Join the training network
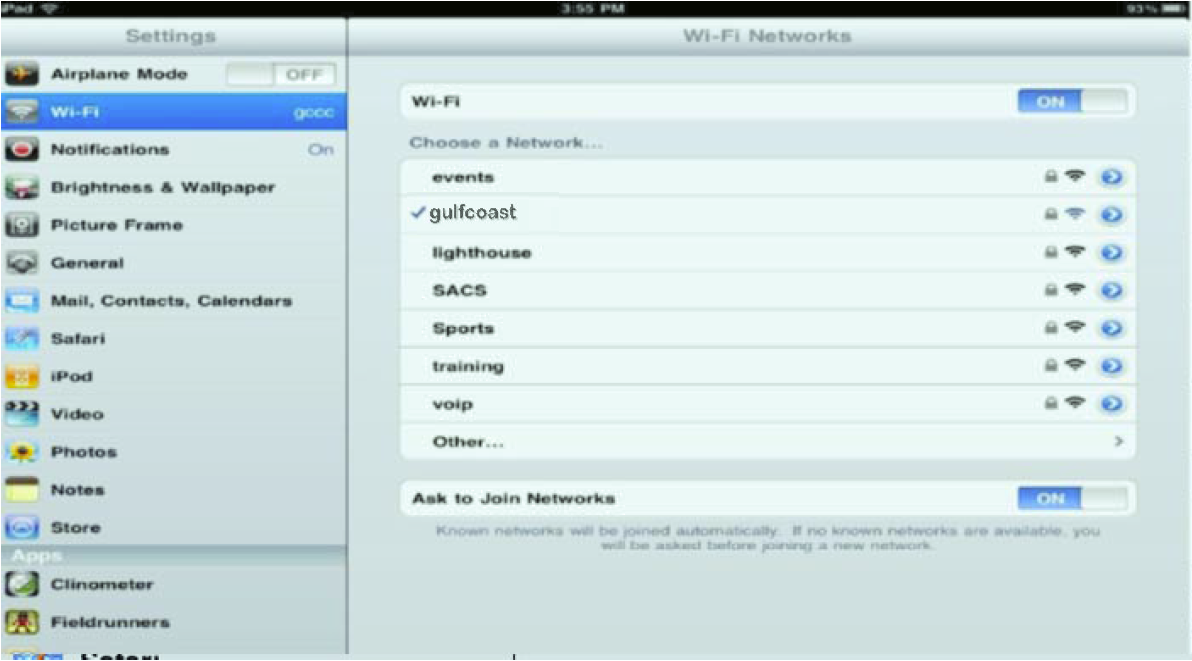 (x=768, y=366)
